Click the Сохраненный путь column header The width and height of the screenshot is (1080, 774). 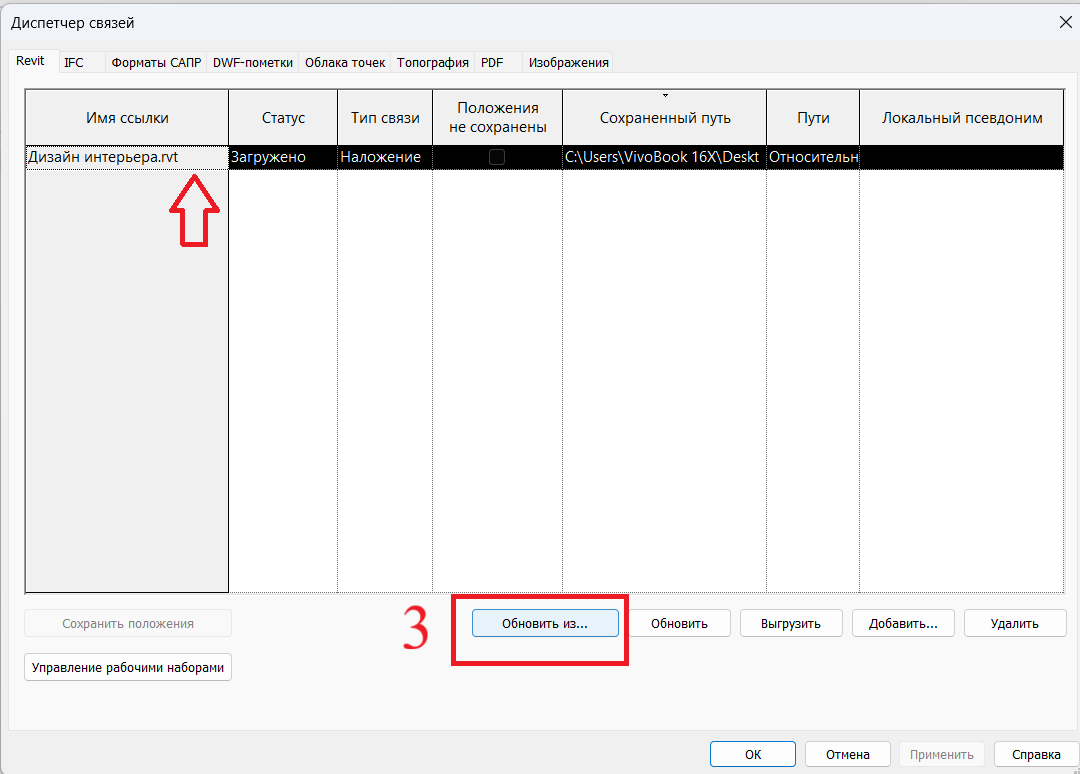click(665, 118)
